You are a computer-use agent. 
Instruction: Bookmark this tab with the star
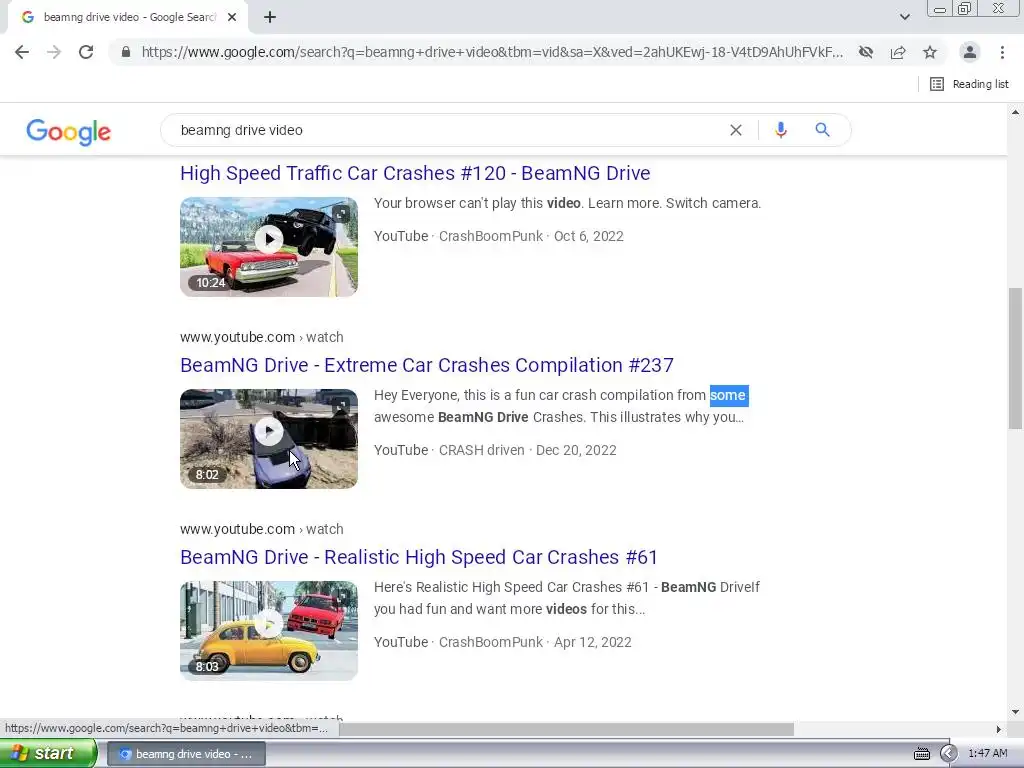(930, 52)
